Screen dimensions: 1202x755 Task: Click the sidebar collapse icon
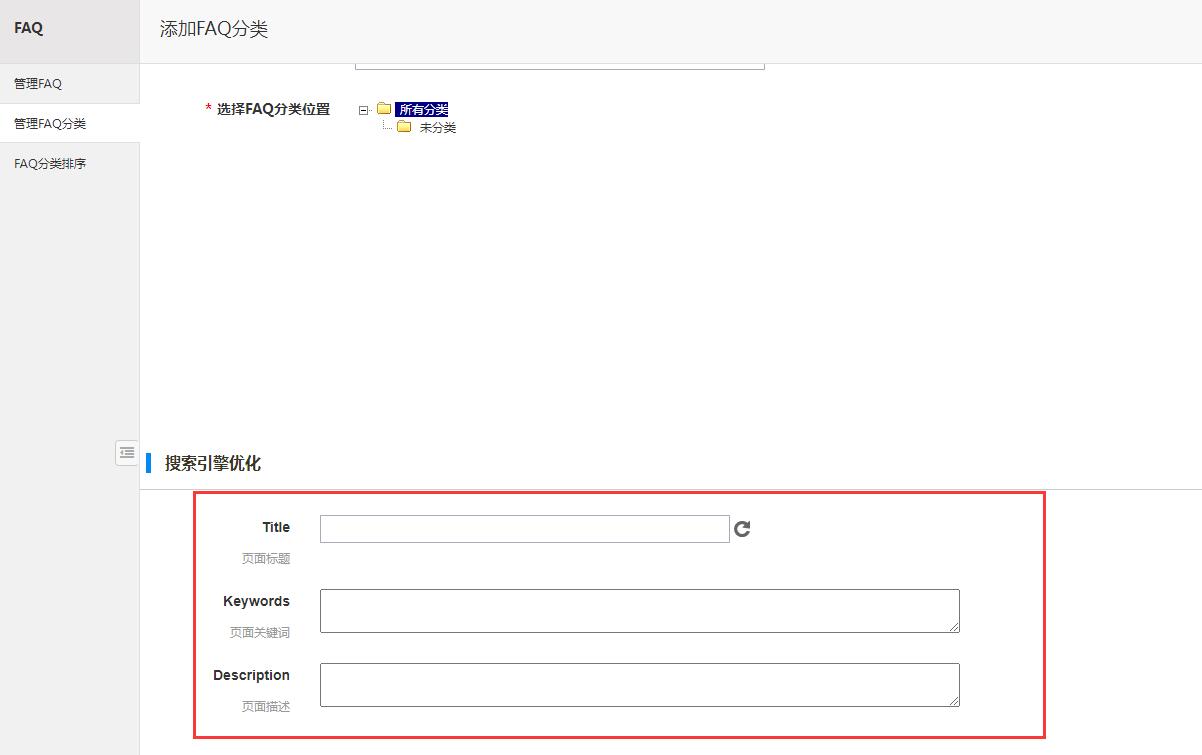126,453
